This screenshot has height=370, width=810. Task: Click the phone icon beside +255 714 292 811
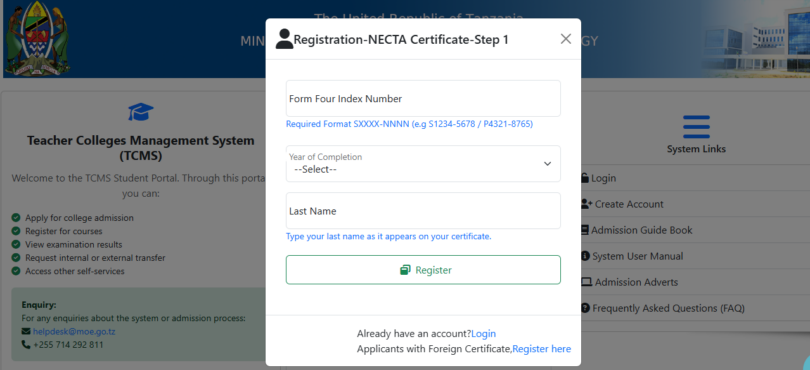tap(26, 344)
